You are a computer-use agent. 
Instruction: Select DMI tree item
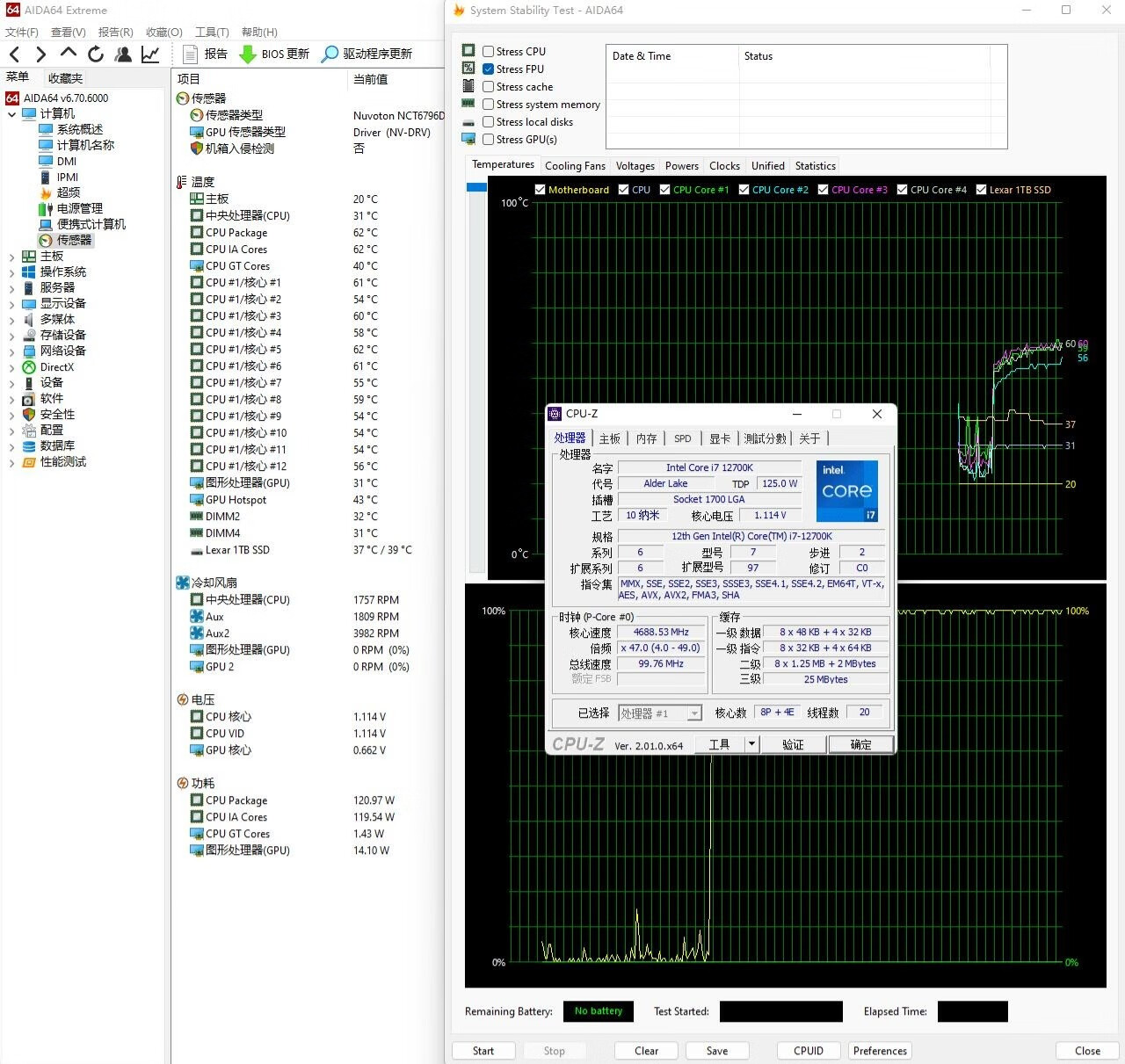(67, 161)
